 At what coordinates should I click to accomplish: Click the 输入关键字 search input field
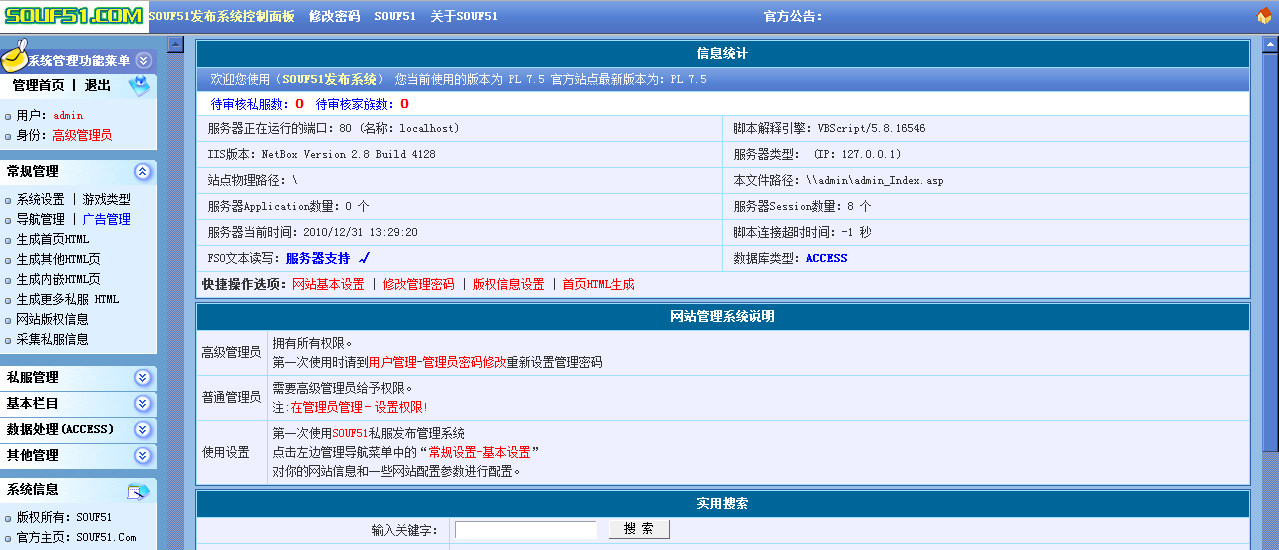point(525,530)
